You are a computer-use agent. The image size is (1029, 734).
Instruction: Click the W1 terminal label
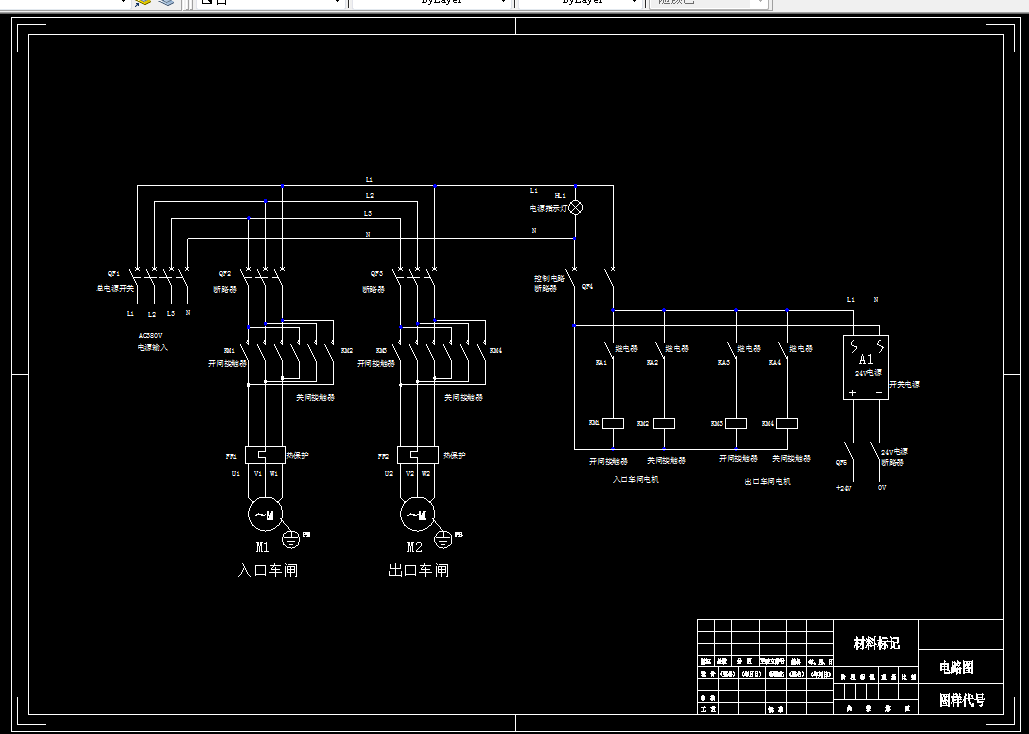[x=274, y=473]
